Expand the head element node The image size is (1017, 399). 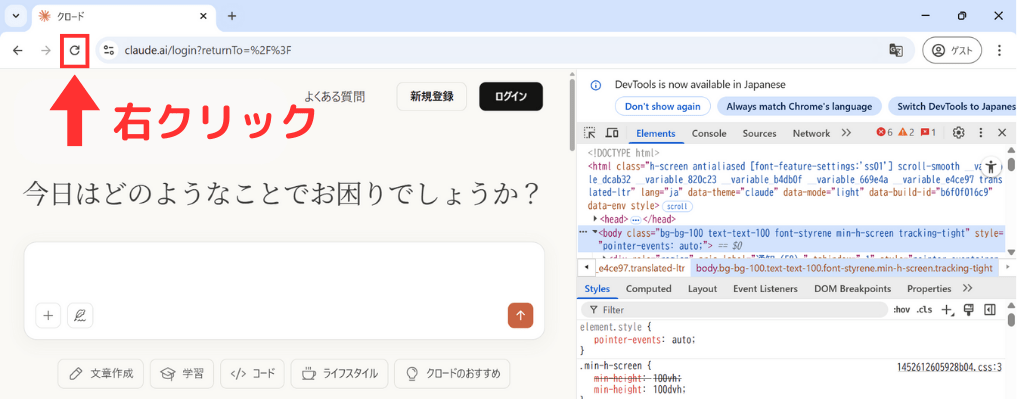(x=596, y=219)
